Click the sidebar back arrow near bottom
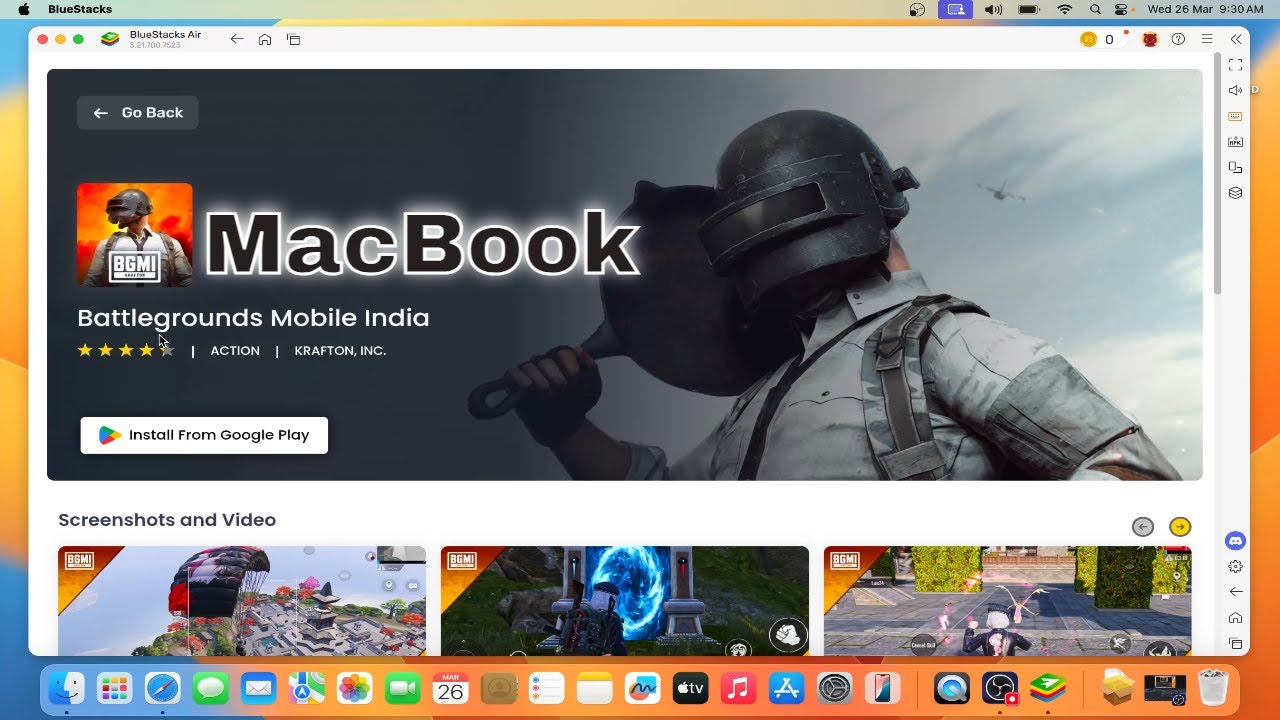Image resolution: width=1280 pixels, height=720 pixels. (1235, 592)
